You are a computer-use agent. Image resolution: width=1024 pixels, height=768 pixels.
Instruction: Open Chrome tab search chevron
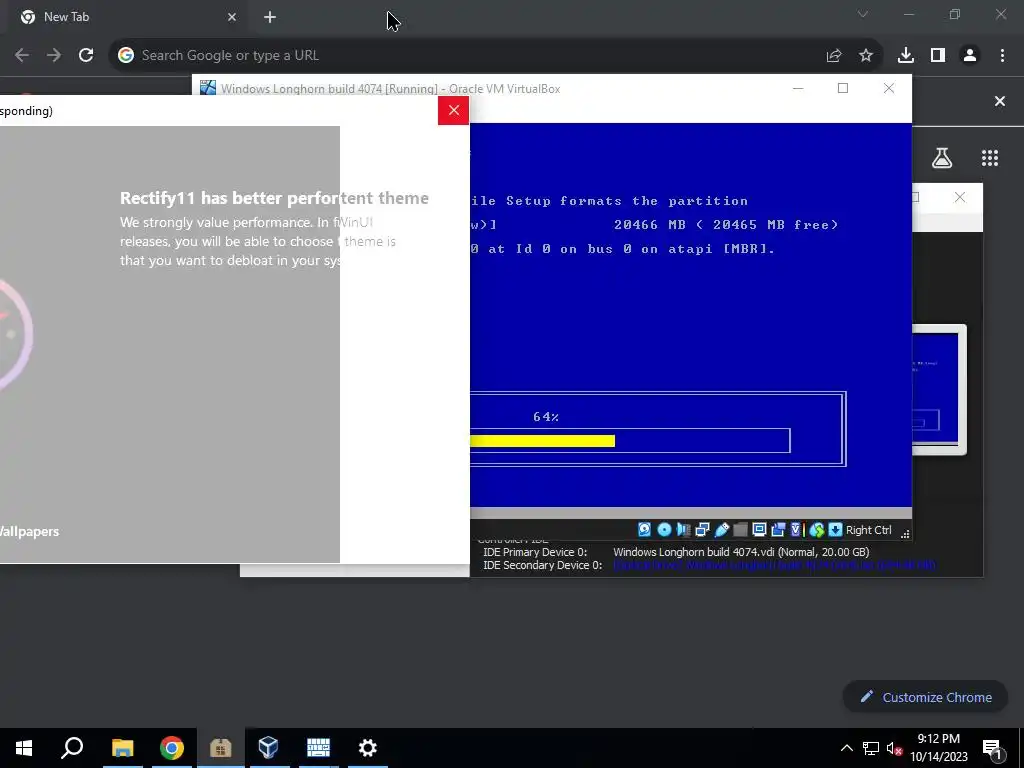(863, 14)
